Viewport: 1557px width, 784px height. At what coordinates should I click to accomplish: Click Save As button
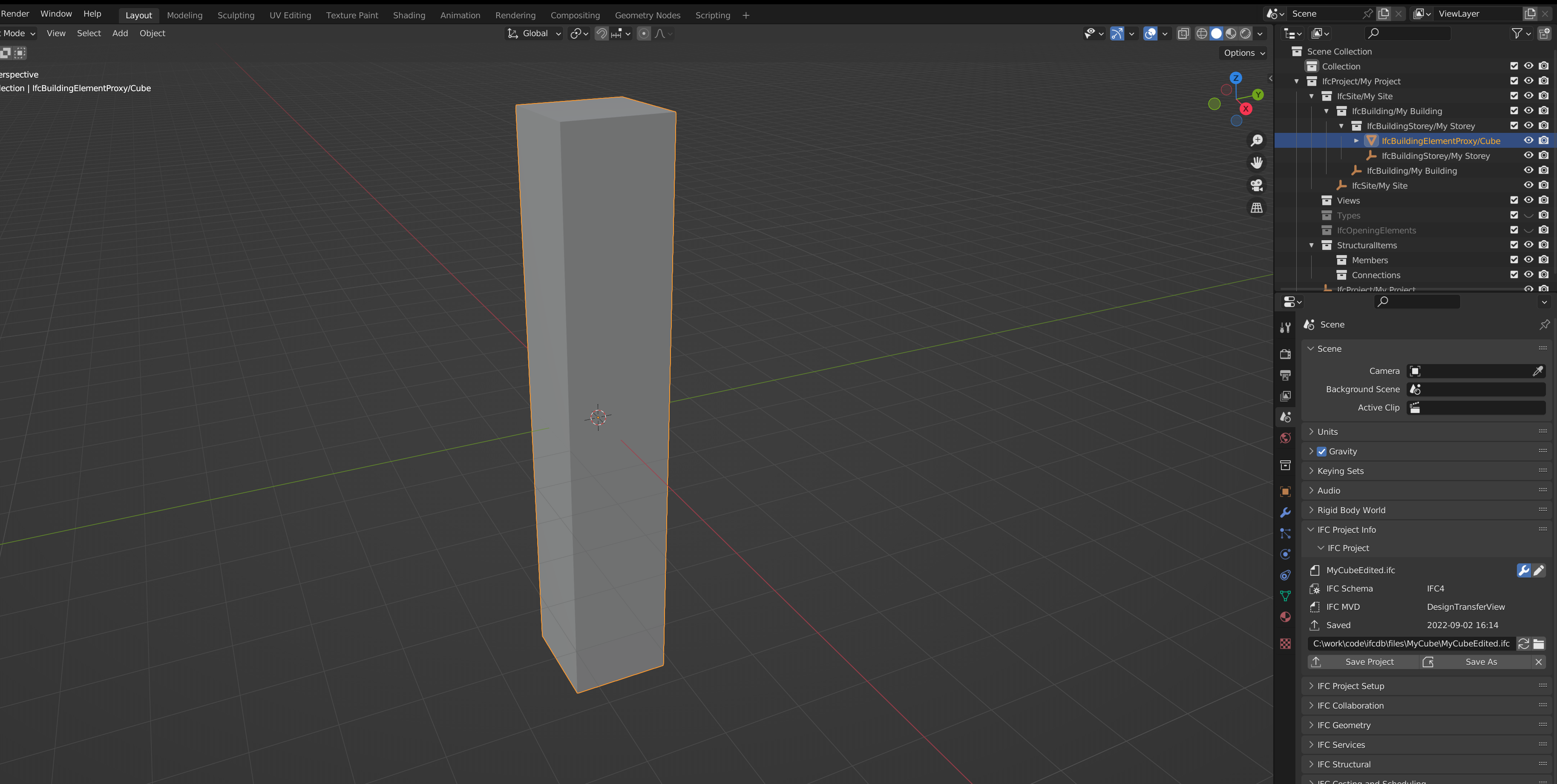(1475, 661)
